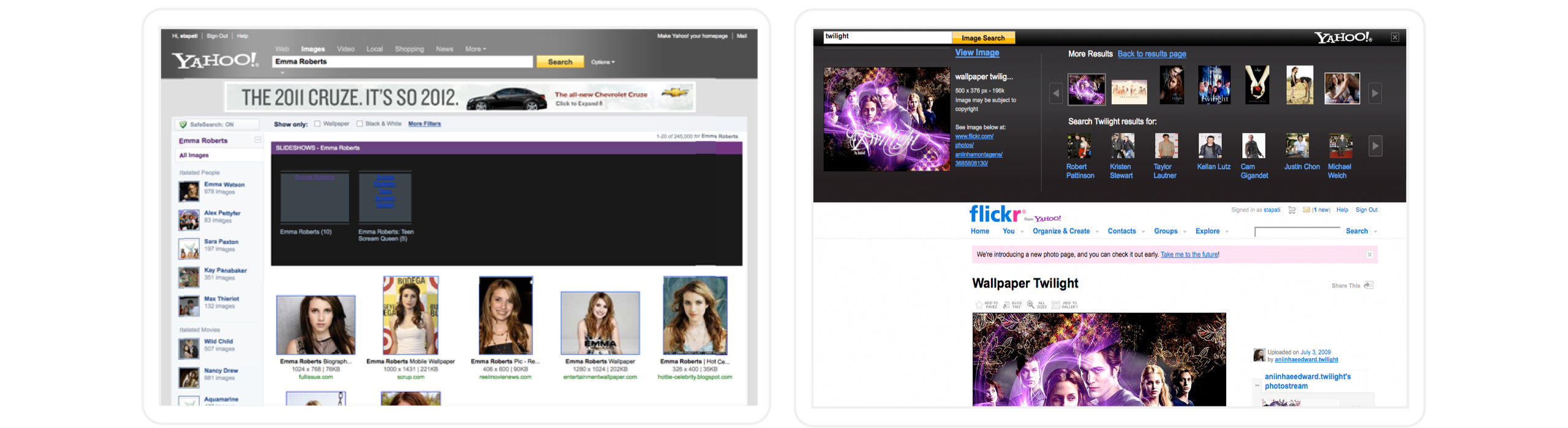Click the aniinhaeedward.twilight uploader link

click(x=1306, y=360)
